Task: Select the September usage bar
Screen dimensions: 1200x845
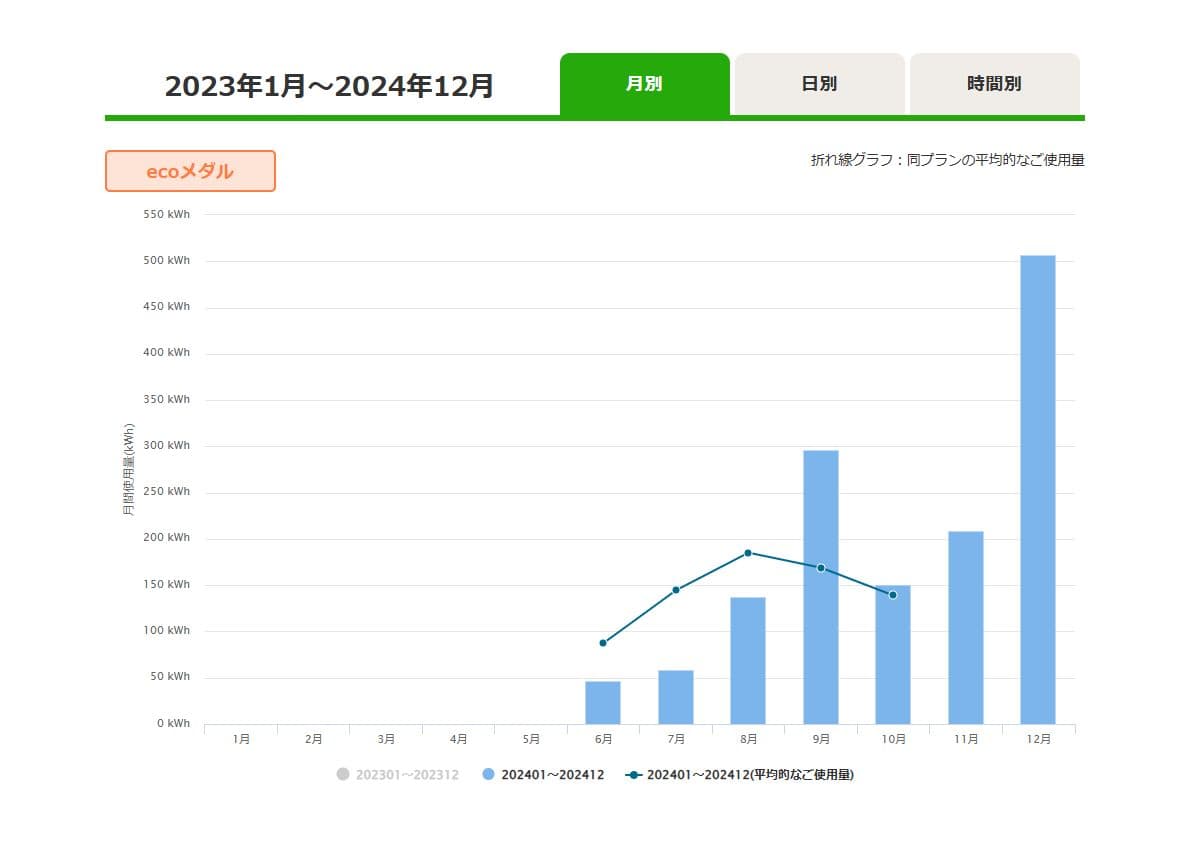Action: coord(820,587)
